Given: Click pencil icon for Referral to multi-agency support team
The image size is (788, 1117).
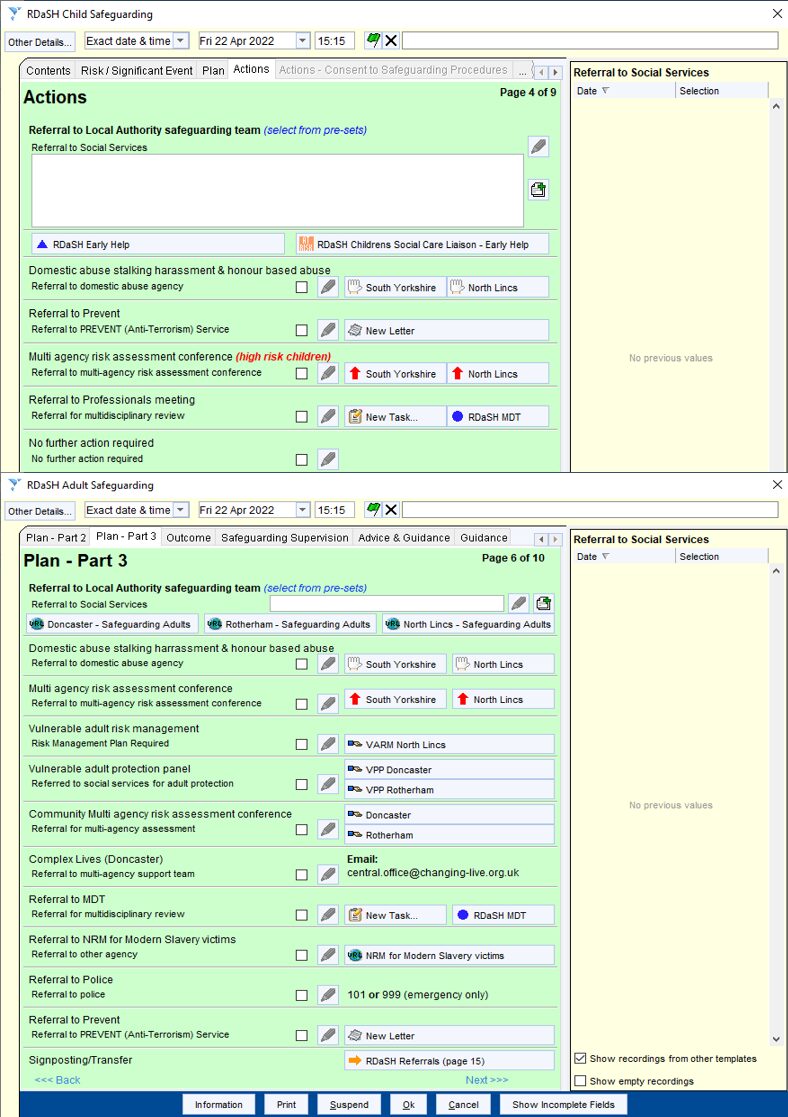Looking at the screenshot, I should click(328, 874).
